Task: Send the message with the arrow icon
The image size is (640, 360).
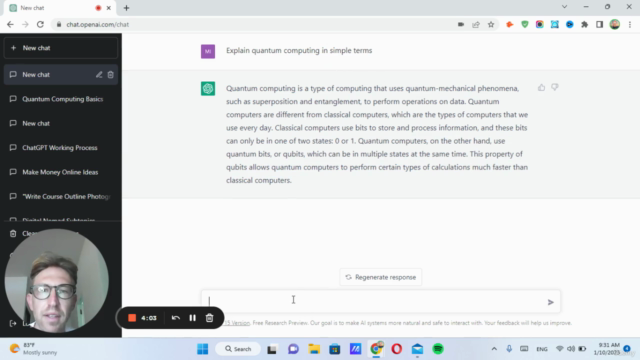Action: tap(550, 302)
